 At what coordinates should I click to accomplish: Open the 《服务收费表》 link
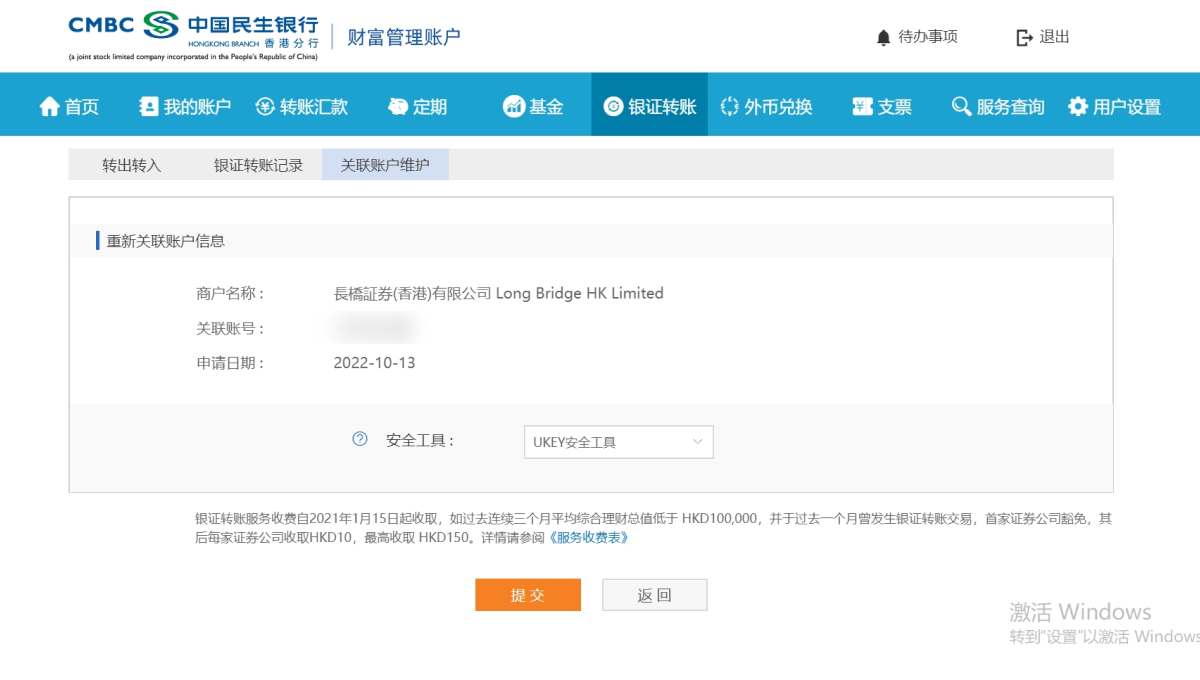click(x=588, y=538)
